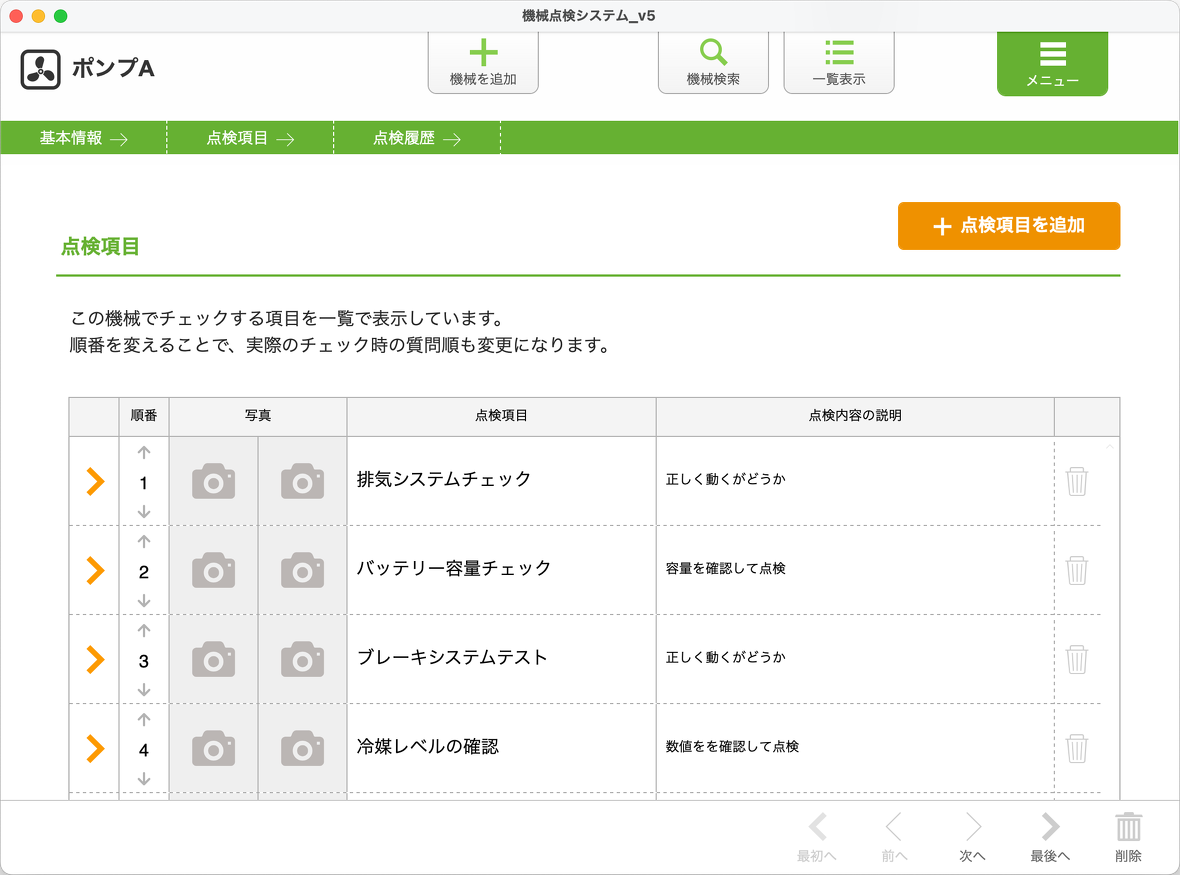Open 機械検索 magnifier search
This screenshot has width=1180, height=875.
(713, 54)
